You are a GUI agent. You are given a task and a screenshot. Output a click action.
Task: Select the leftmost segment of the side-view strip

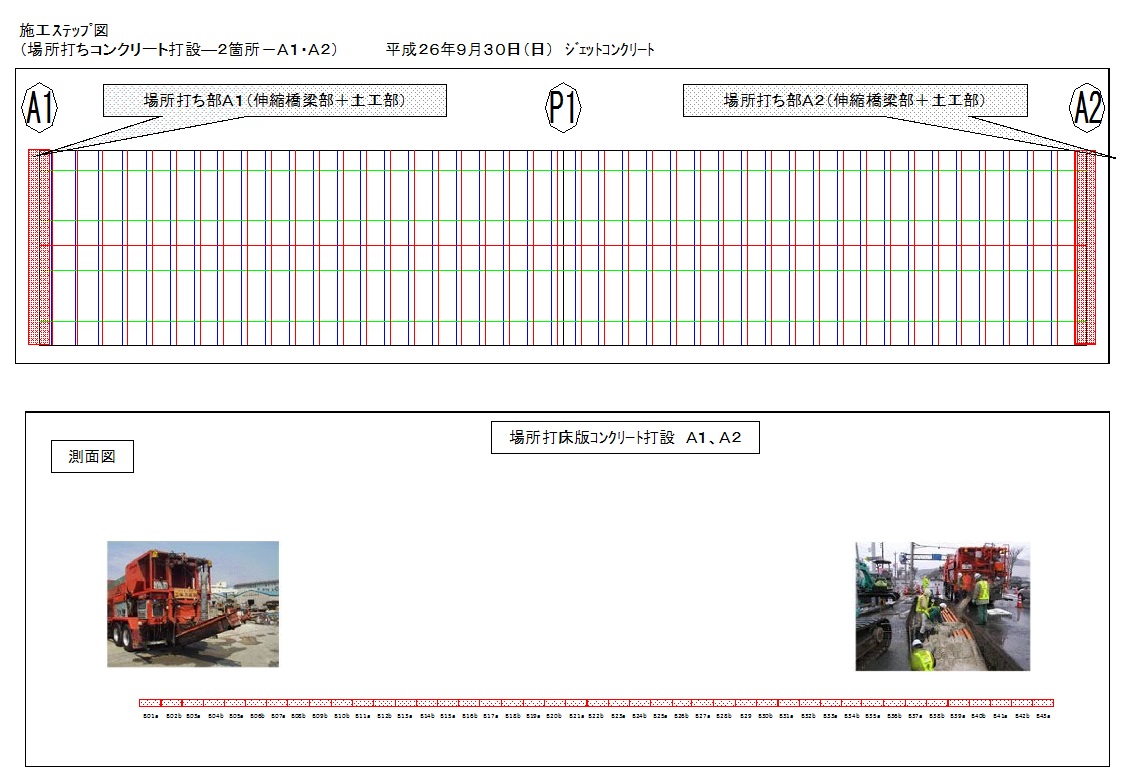(x=150, y=703)
